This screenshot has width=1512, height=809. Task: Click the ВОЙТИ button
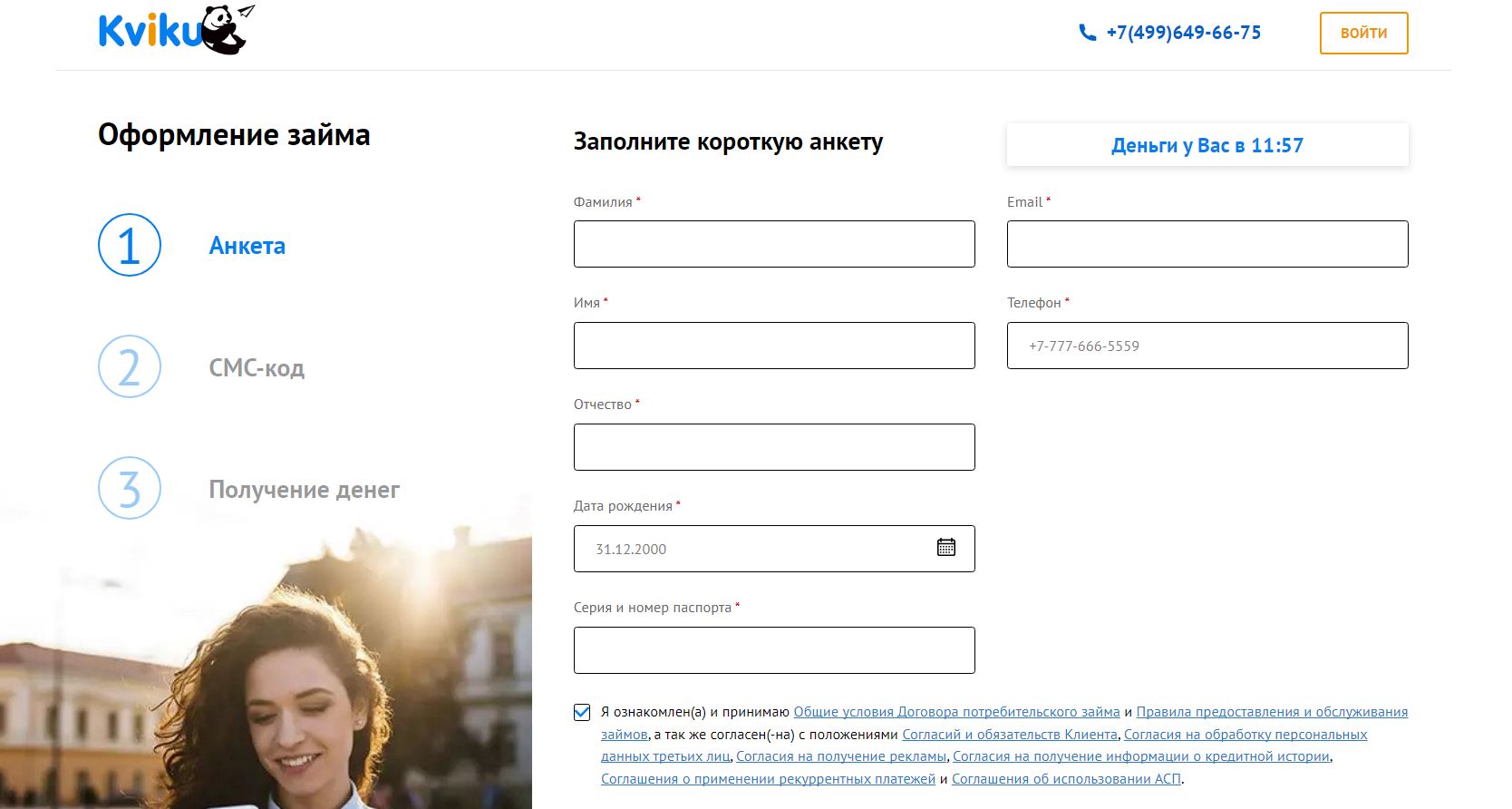[x=1363, y=32]
